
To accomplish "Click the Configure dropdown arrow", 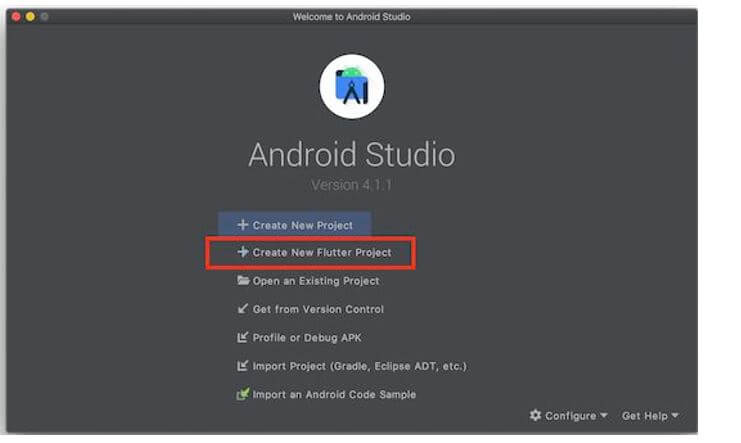I will click(x=603, y=415).
